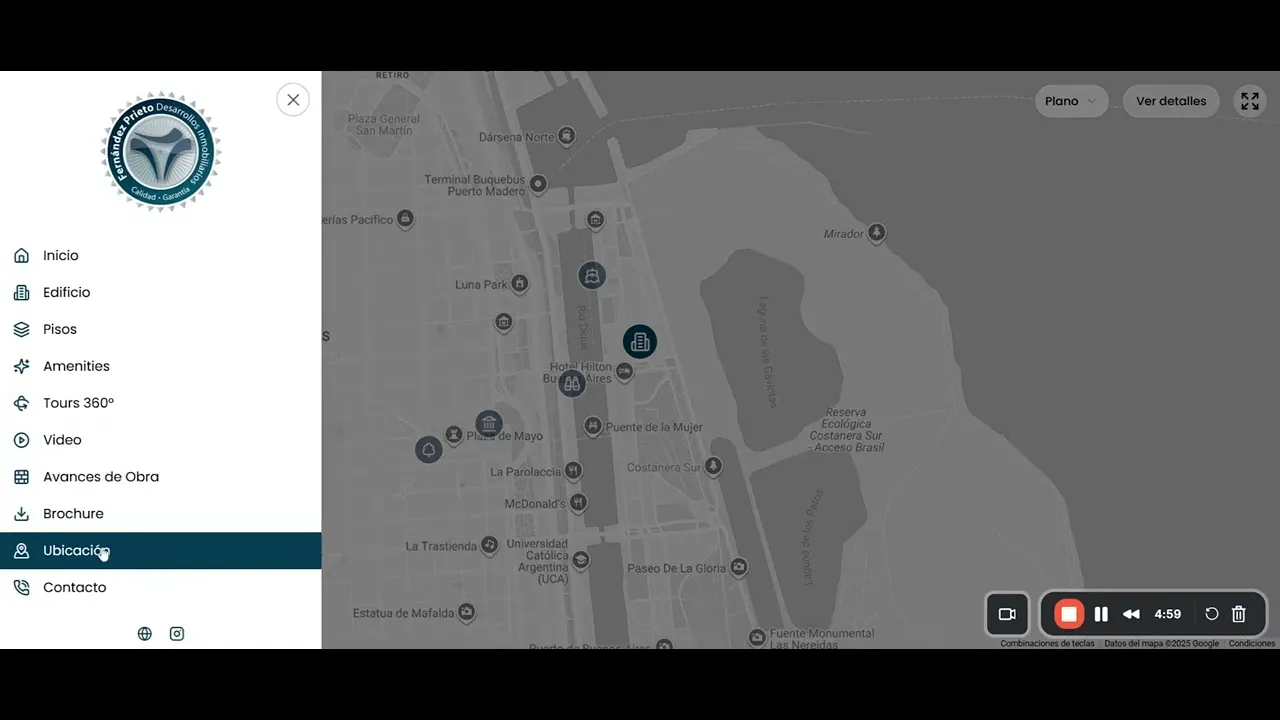Viewport: 1280px width, 720px height.
Task: Click Reserva Ecológica Costanera Sur label
Action: tap(846, 430)
